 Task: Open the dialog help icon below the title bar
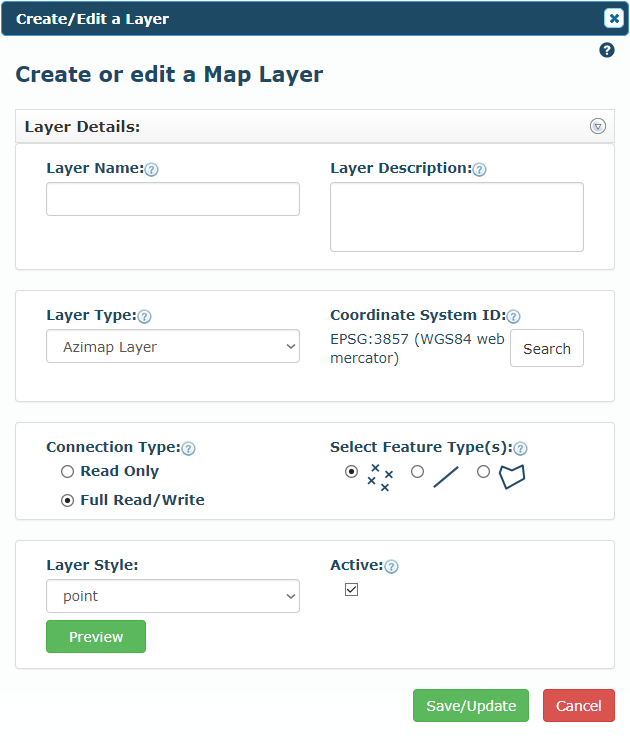(607, 50)
